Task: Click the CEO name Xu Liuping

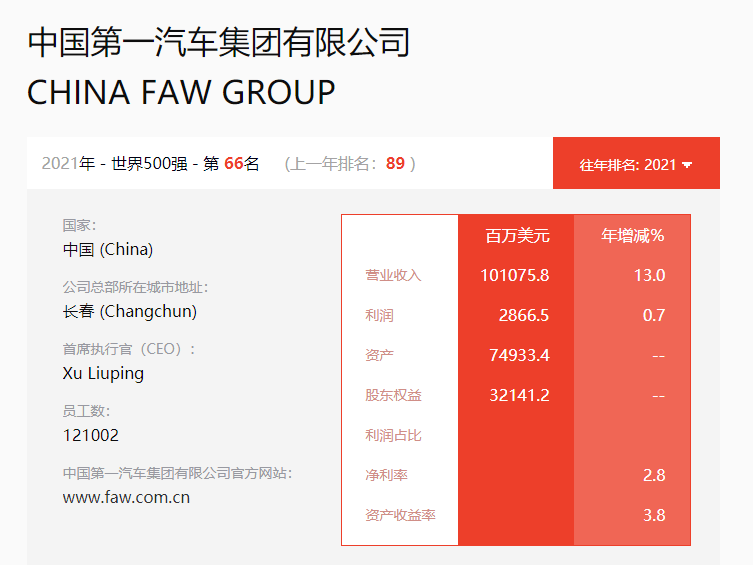Action: pos(103,373)
